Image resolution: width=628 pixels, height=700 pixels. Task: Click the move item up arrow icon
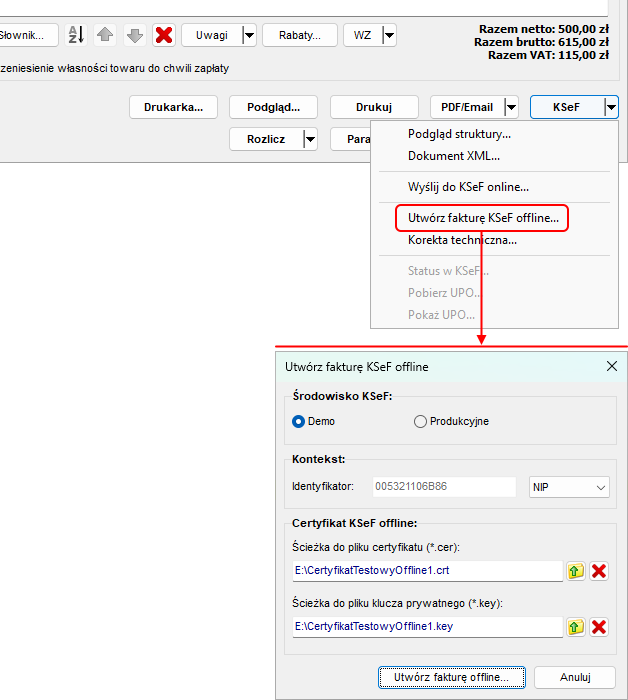click(x=105, y=36)
